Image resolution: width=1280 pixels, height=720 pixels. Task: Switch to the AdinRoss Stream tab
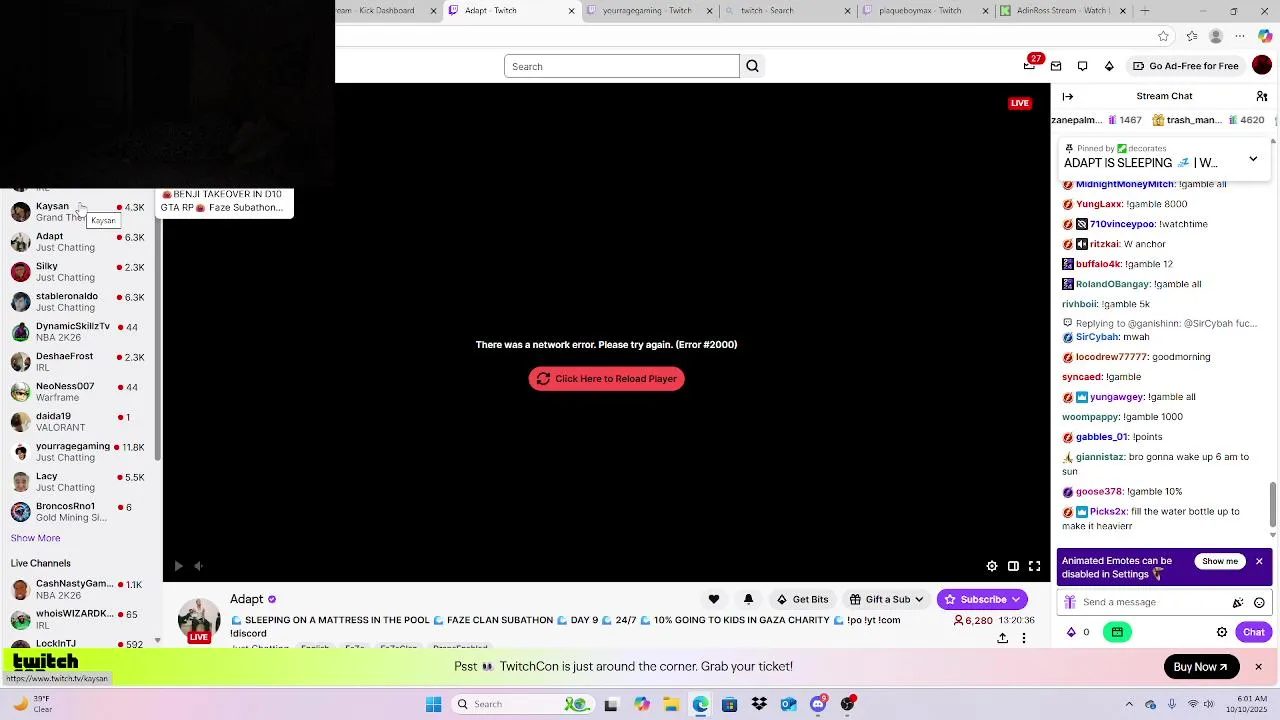tap(1061, 11)
